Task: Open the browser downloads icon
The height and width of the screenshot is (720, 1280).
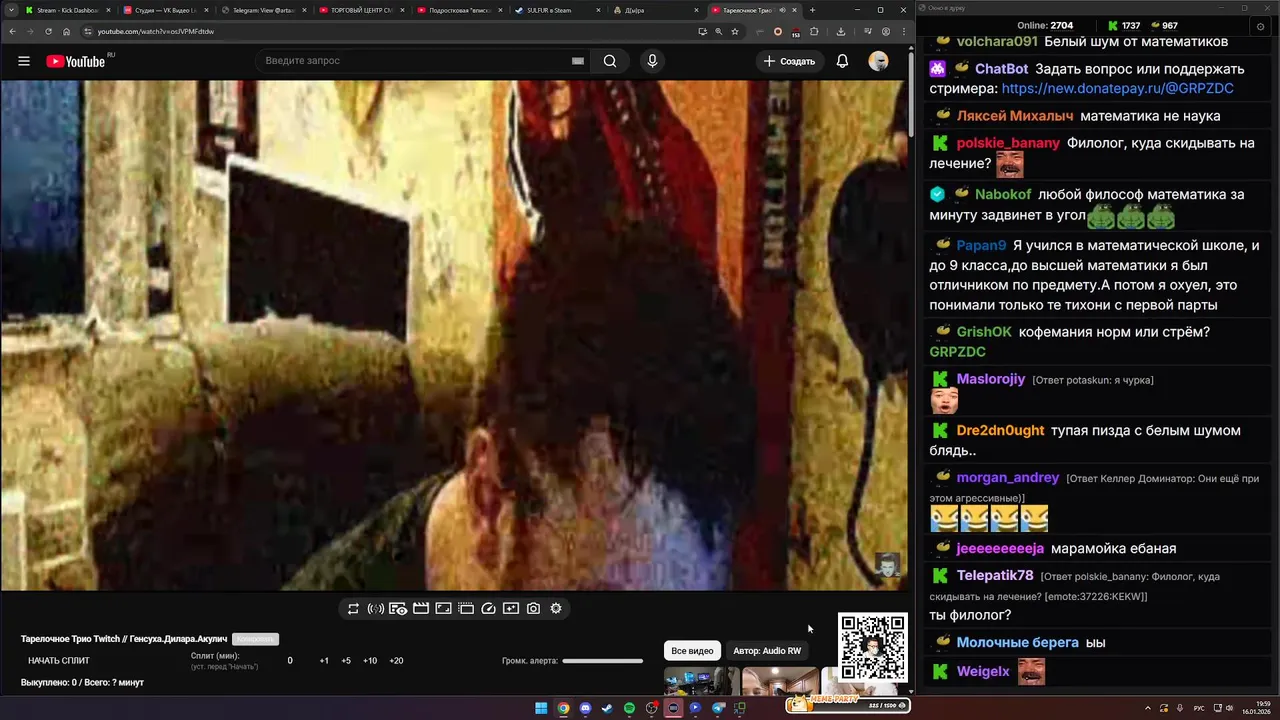Action: [841, 31]
